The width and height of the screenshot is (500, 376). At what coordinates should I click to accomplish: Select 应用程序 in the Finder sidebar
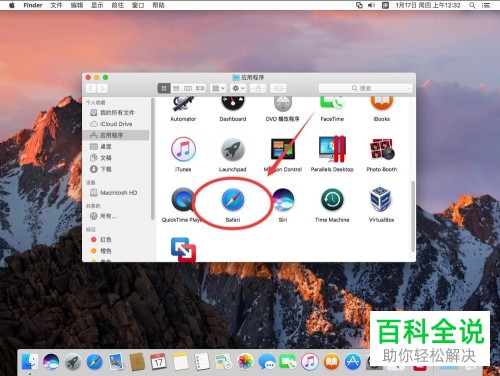pyautogui.click(x=117, y=135)
